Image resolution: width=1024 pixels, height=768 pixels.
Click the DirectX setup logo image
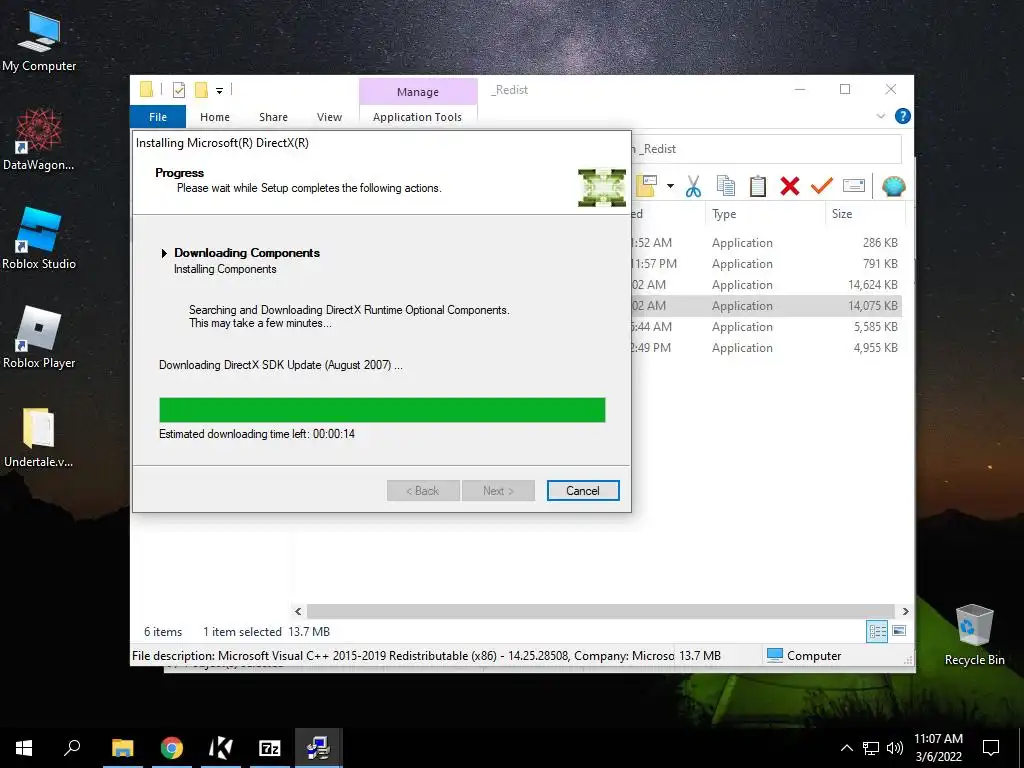601,187
